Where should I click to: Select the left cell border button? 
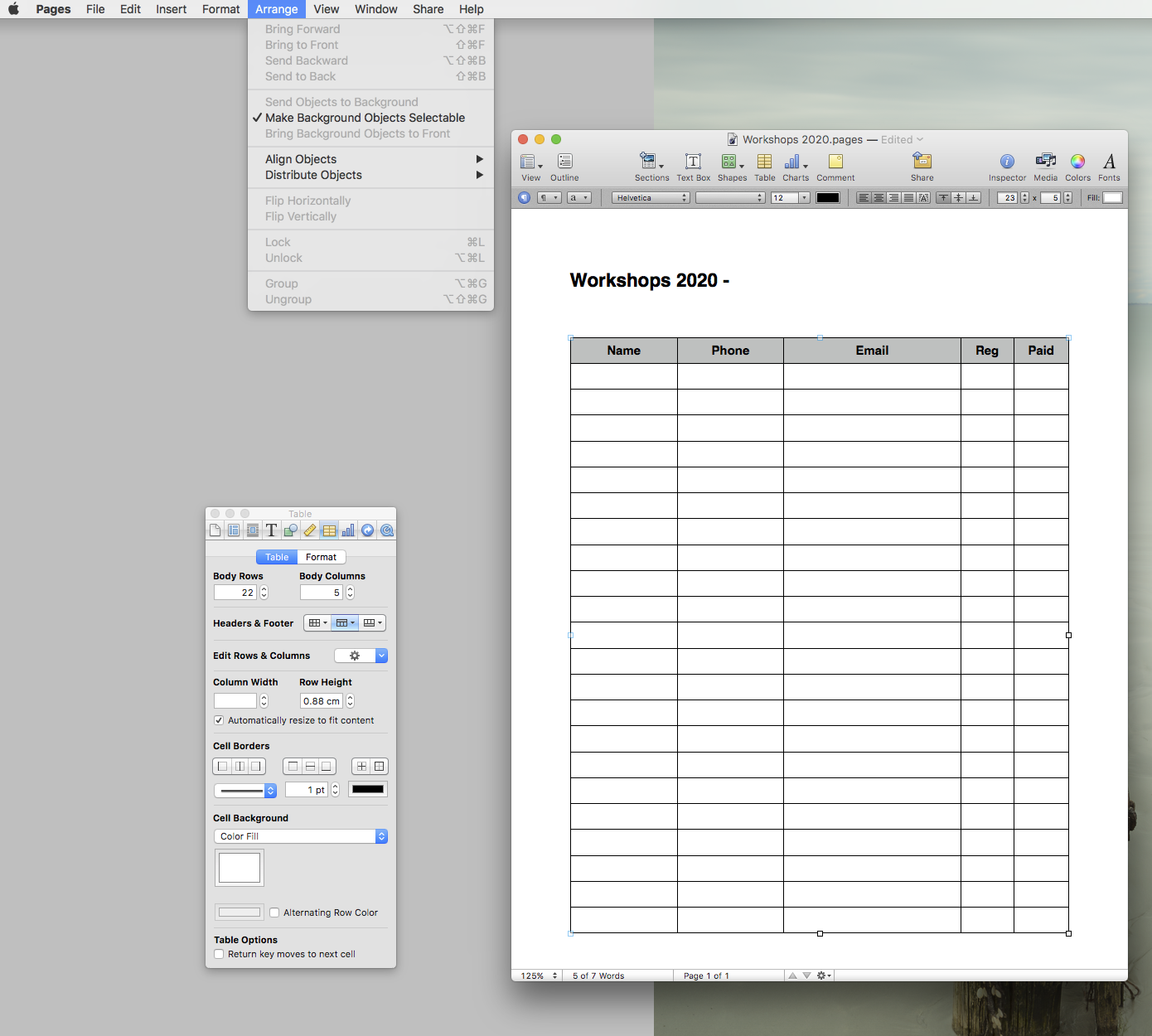(222, 767)
